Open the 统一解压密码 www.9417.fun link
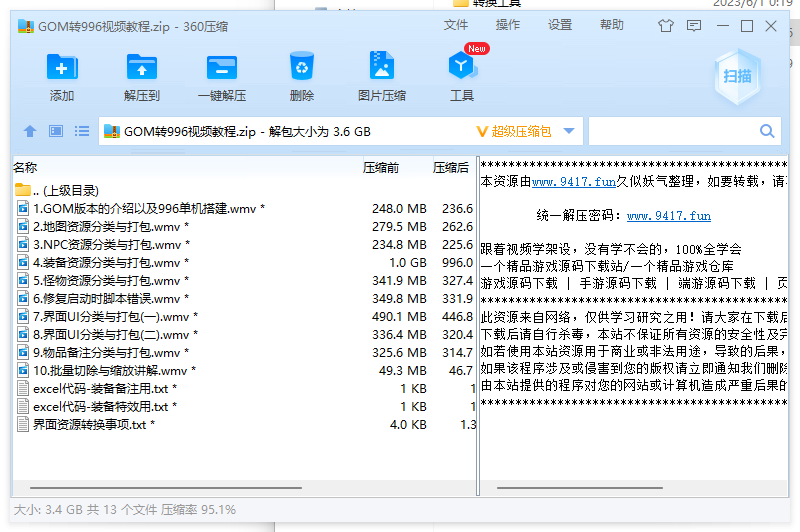The image size is (800, 532). tap(668, 216)
